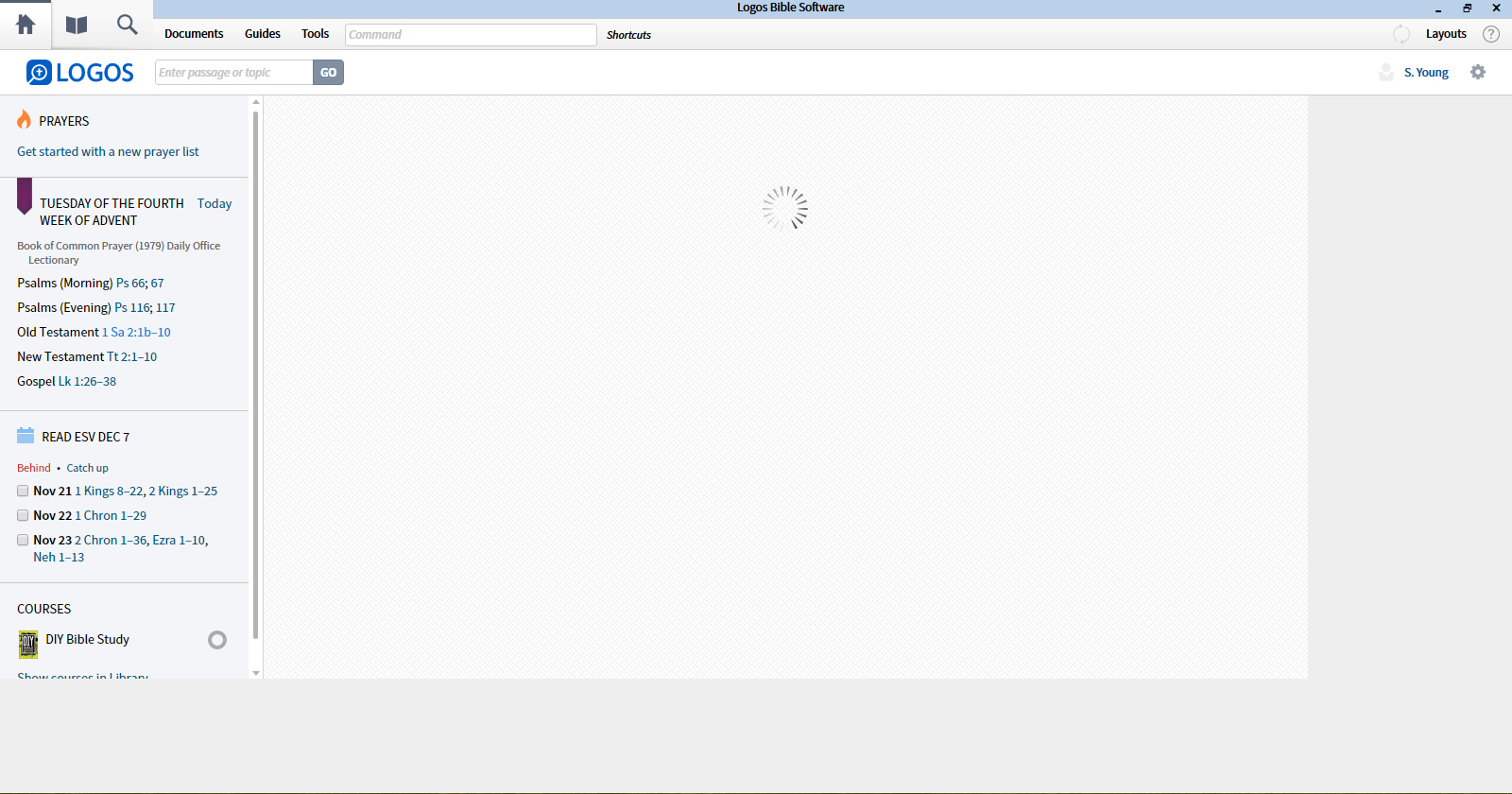
Task: Click the GO button
Action: click(328, 73)
